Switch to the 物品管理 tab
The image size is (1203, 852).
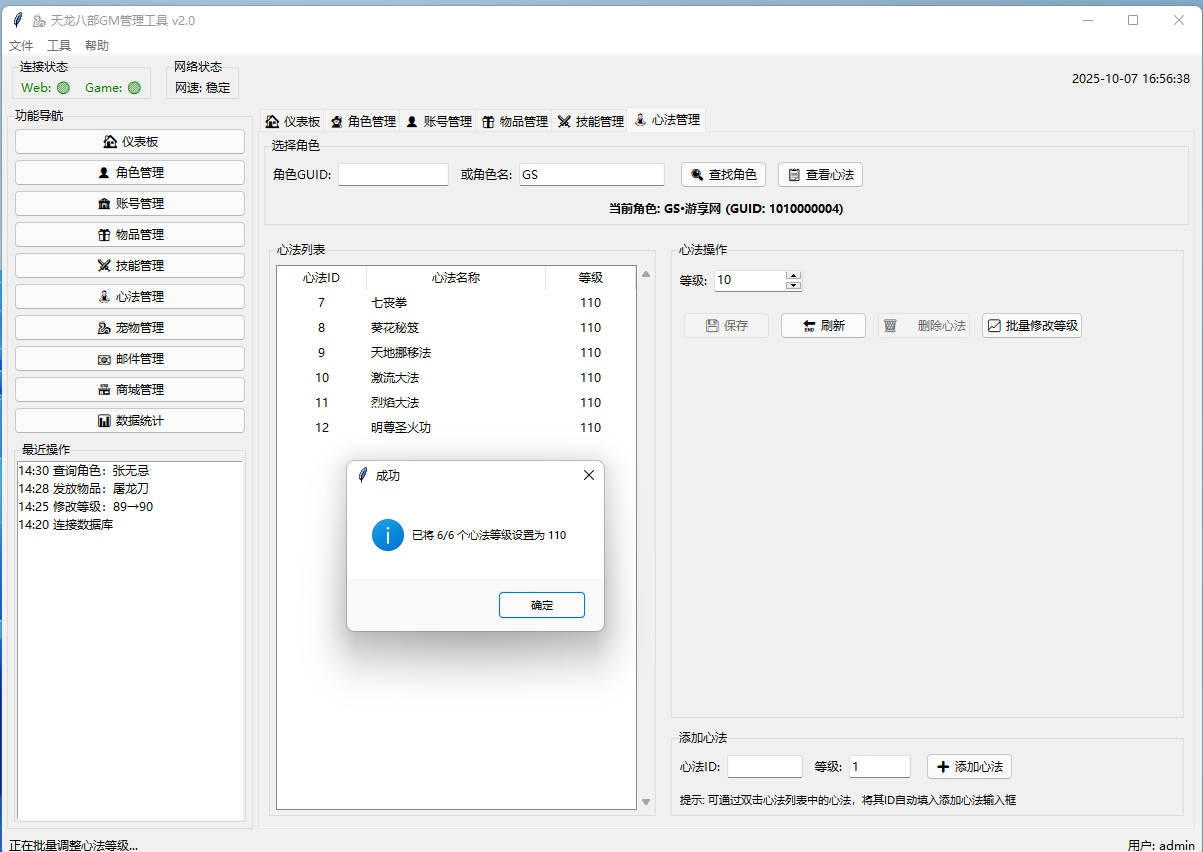coord(514,121)
